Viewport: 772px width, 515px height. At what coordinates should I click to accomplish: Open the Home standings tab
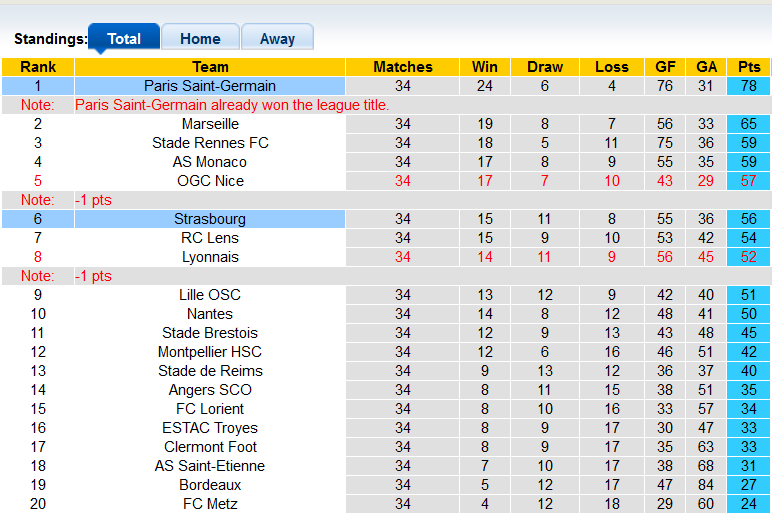[200, 39]
